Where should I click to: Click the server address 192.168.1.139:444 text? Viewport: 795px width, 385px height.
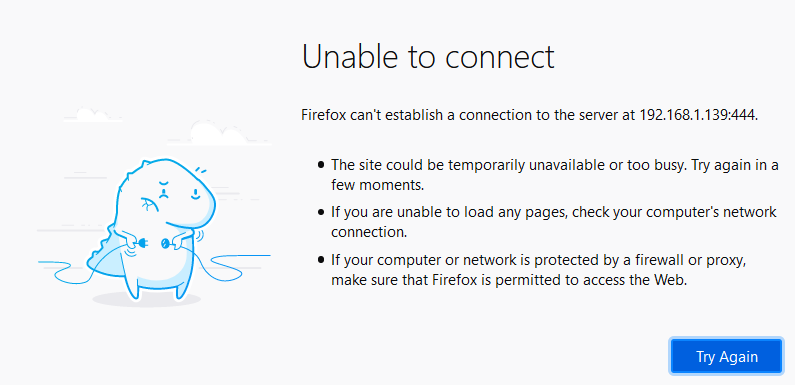[x=697, y=115]
